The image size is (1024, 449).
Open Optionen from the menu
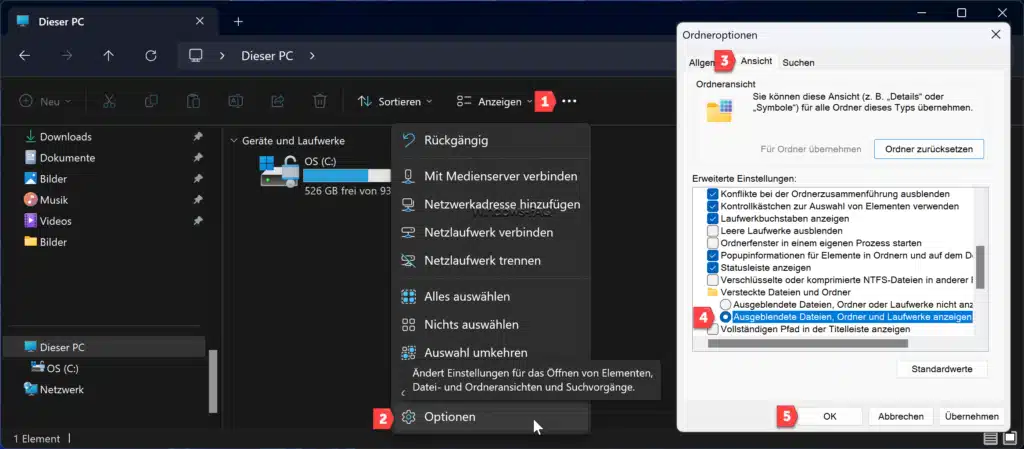point(490,416)
